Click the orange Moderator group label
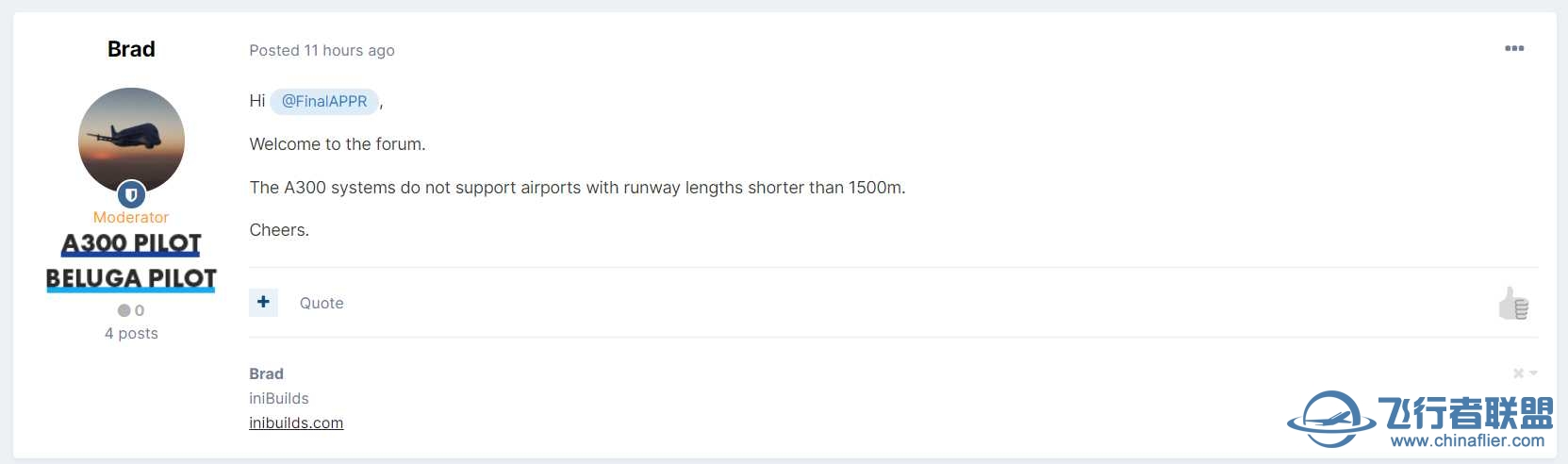The height and width of the screenshot is (464, 1568). [131, 217]
